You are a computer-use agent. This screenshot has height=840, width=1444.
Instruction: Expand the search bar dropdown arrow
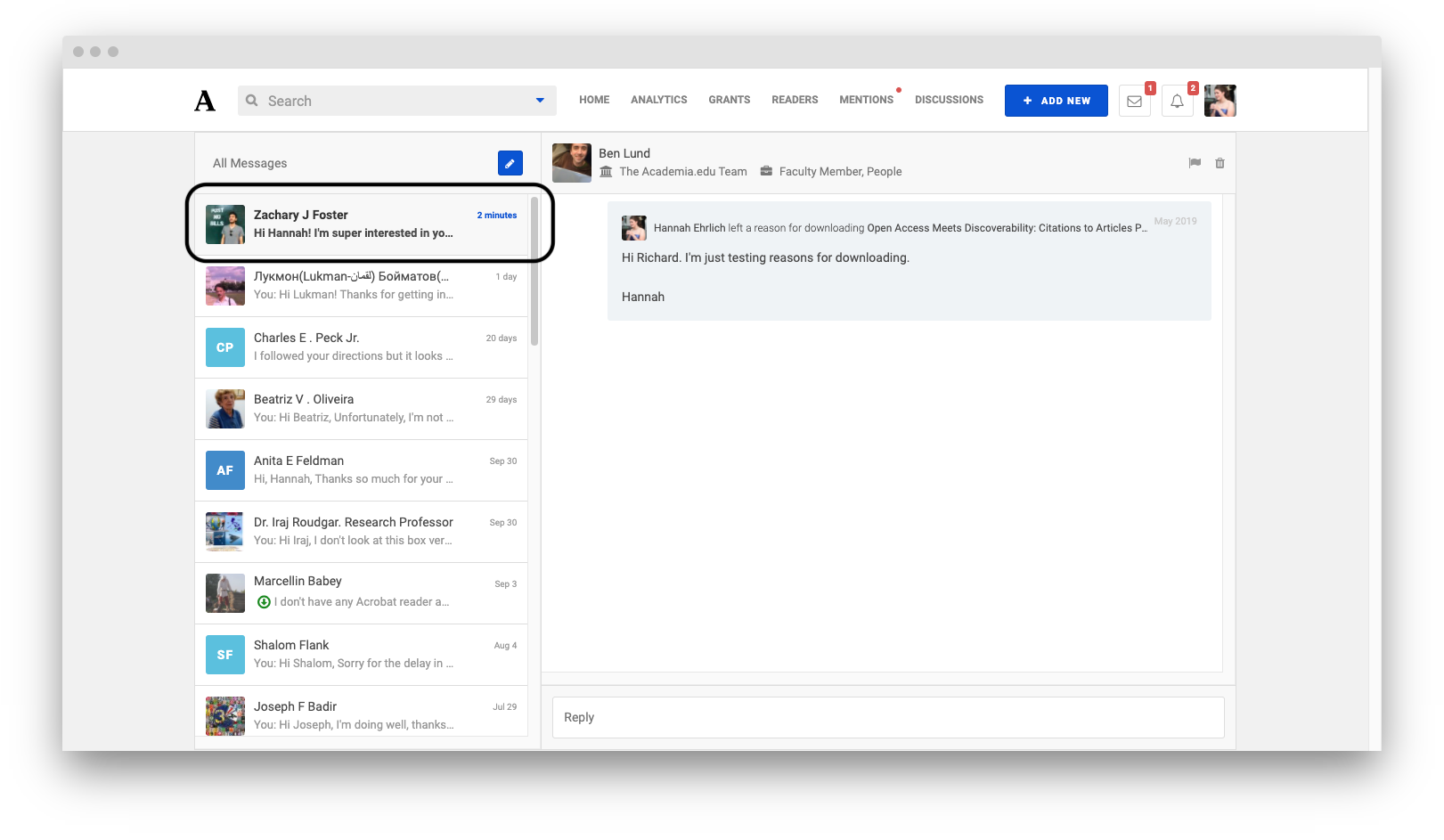click(539, 101)
